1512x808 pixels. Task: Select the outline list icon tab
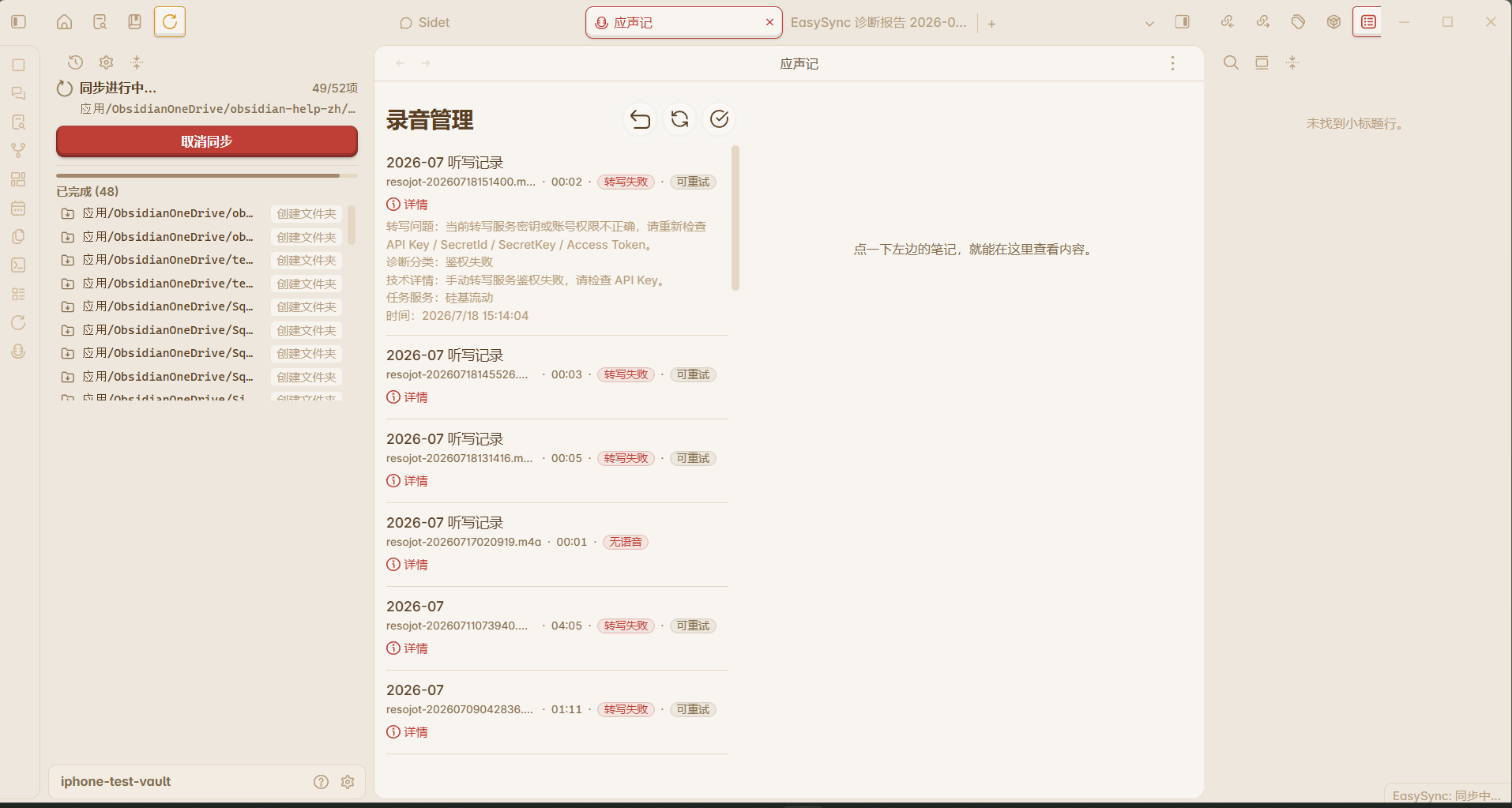coord(1368,22)
